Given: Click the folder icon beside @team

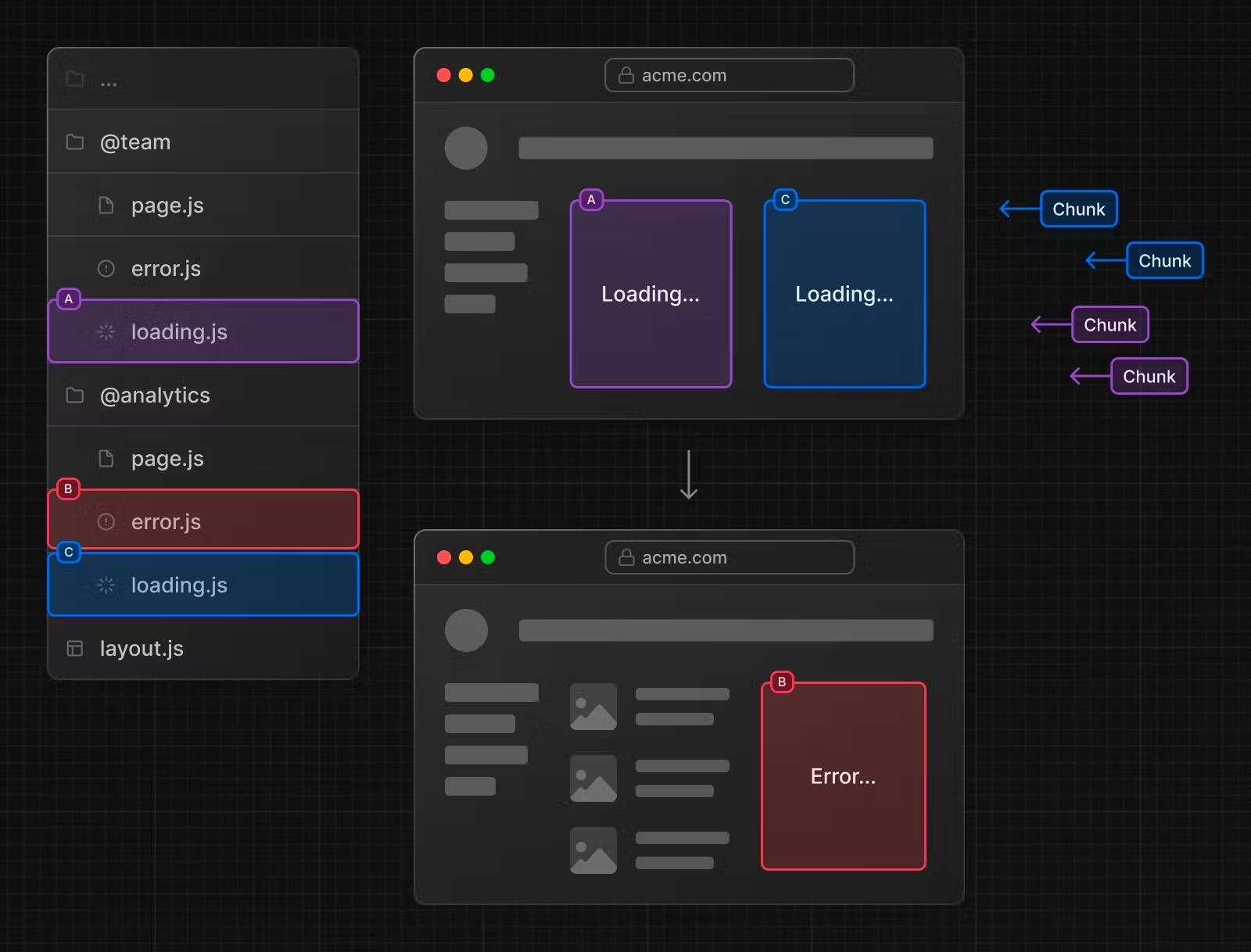Looking at the screenshot, I should (75, 142).
